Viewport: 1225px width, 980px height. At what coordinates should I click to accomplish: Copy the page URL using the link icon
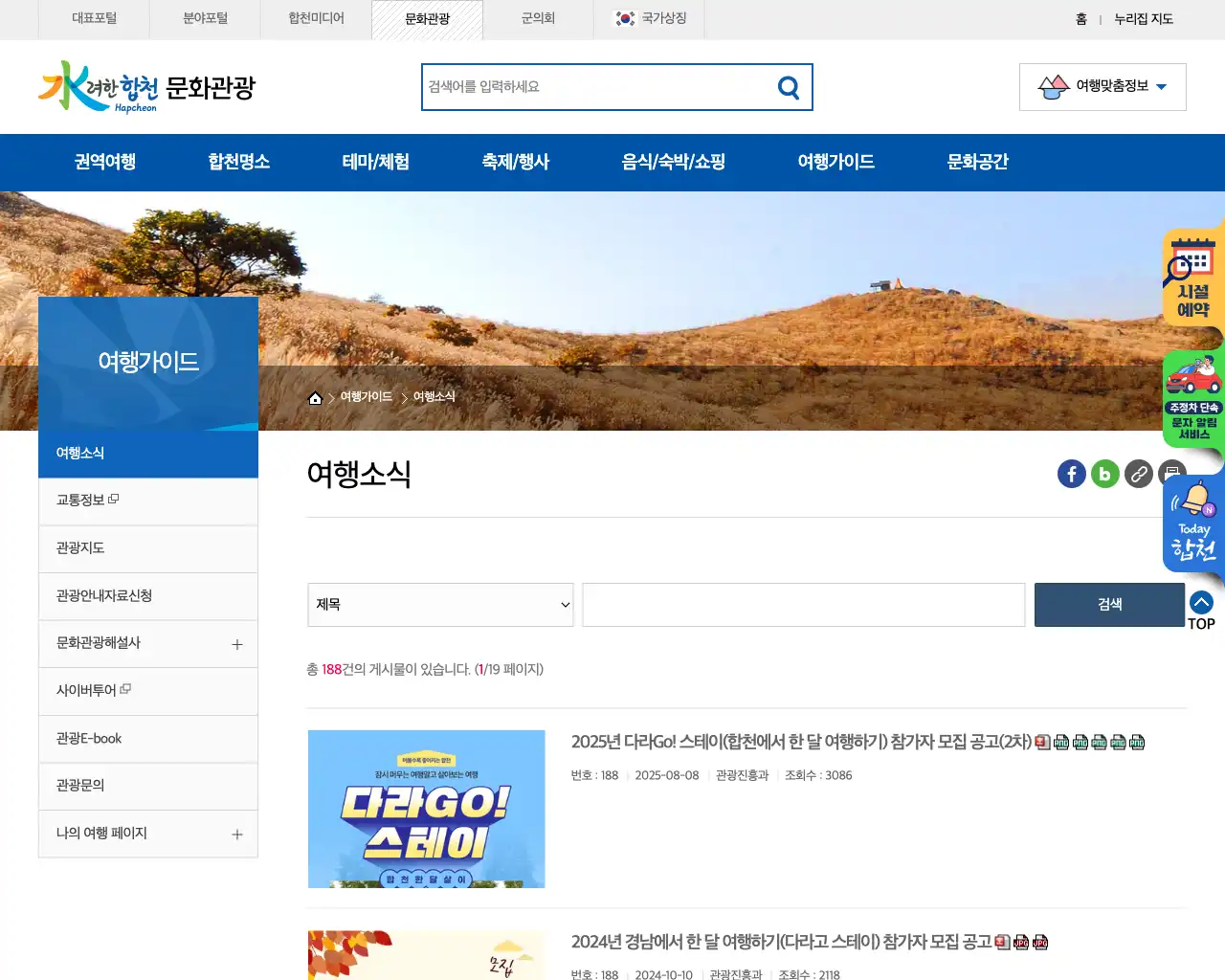tap(1138, 474)
